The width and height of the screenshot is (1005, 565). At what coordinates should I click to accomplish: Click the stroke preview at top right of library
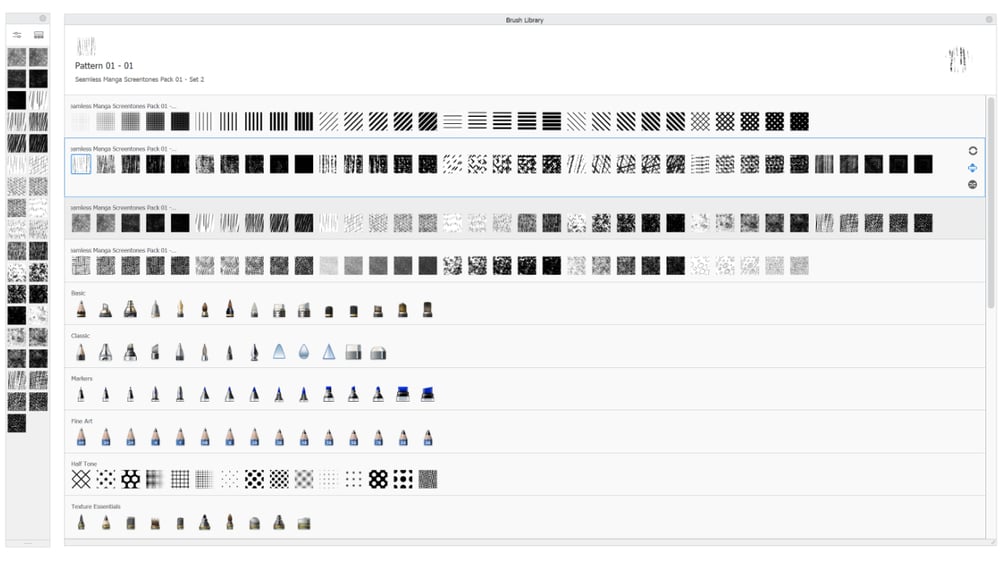point(958,60)
